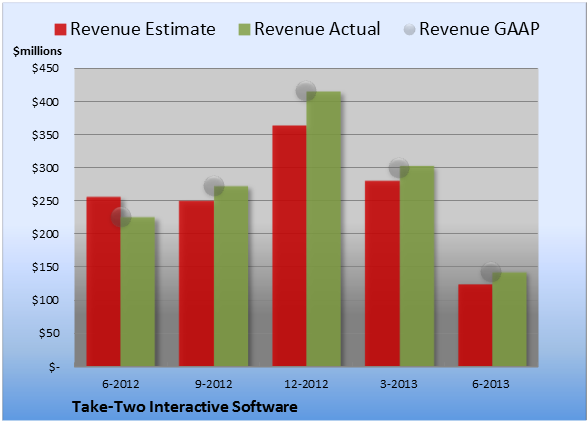Screen dimensions: 588x422
Task: Click the gray Revenue GAAP legend marker
Action: pos(410,29)
